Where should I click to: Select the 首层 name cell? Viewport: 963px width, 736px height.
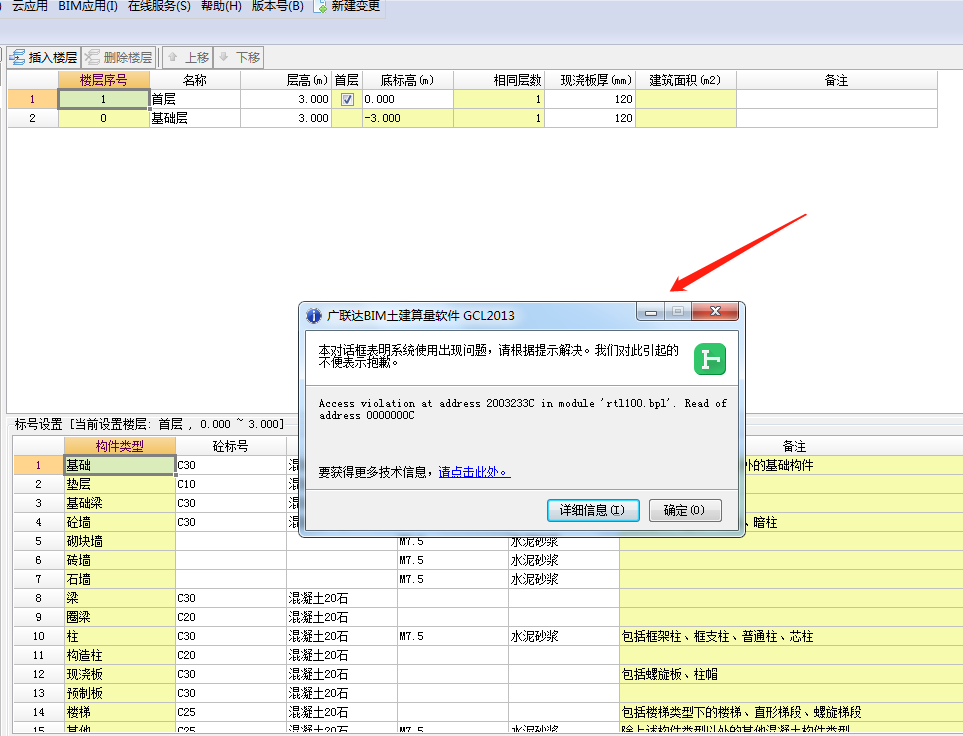coord(195,99)
